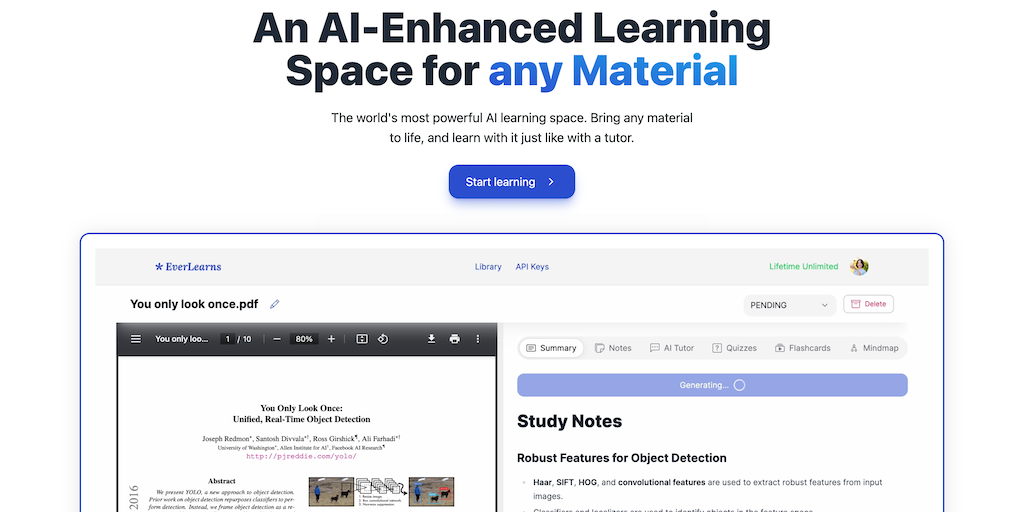Go to API Keys page
Viewport: 1024px width, 512px height.
pos(532,266)
